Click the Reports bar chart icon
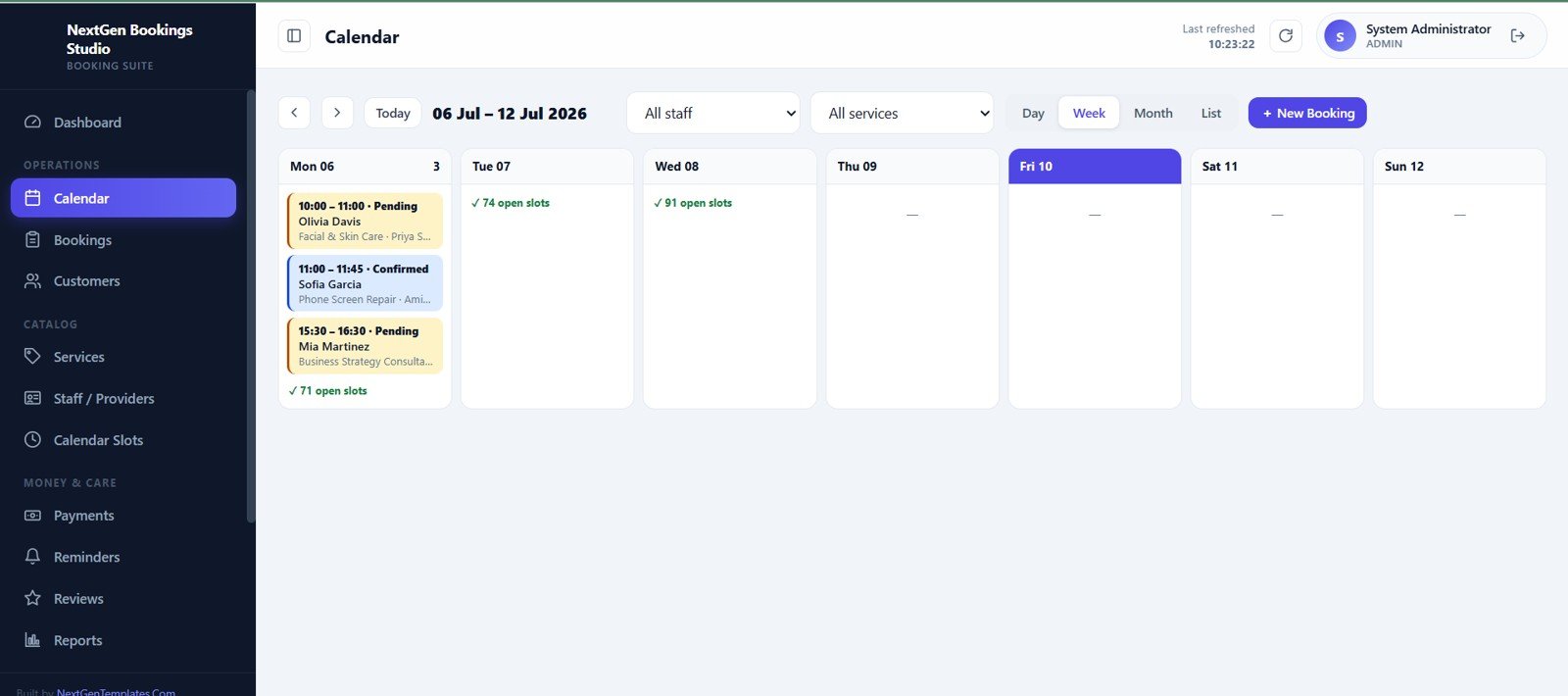Screen dimensions: 1568x696 pyautogui.click(x=32, y=640)
